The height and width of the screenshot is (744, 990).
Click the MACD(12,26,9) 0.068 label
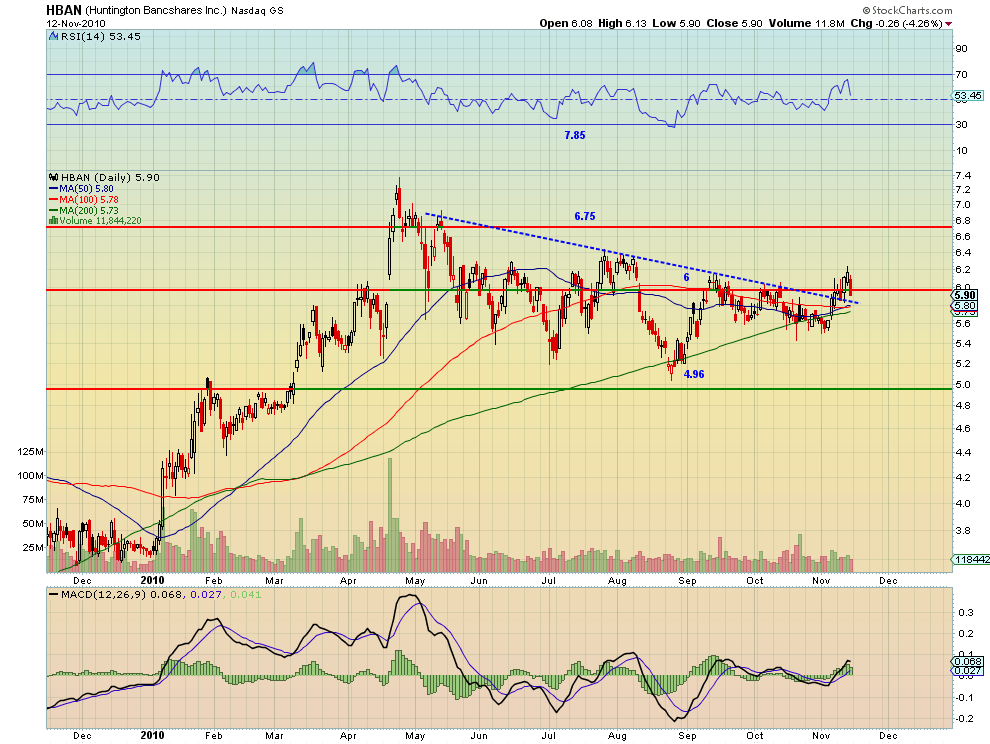(122, 595)
